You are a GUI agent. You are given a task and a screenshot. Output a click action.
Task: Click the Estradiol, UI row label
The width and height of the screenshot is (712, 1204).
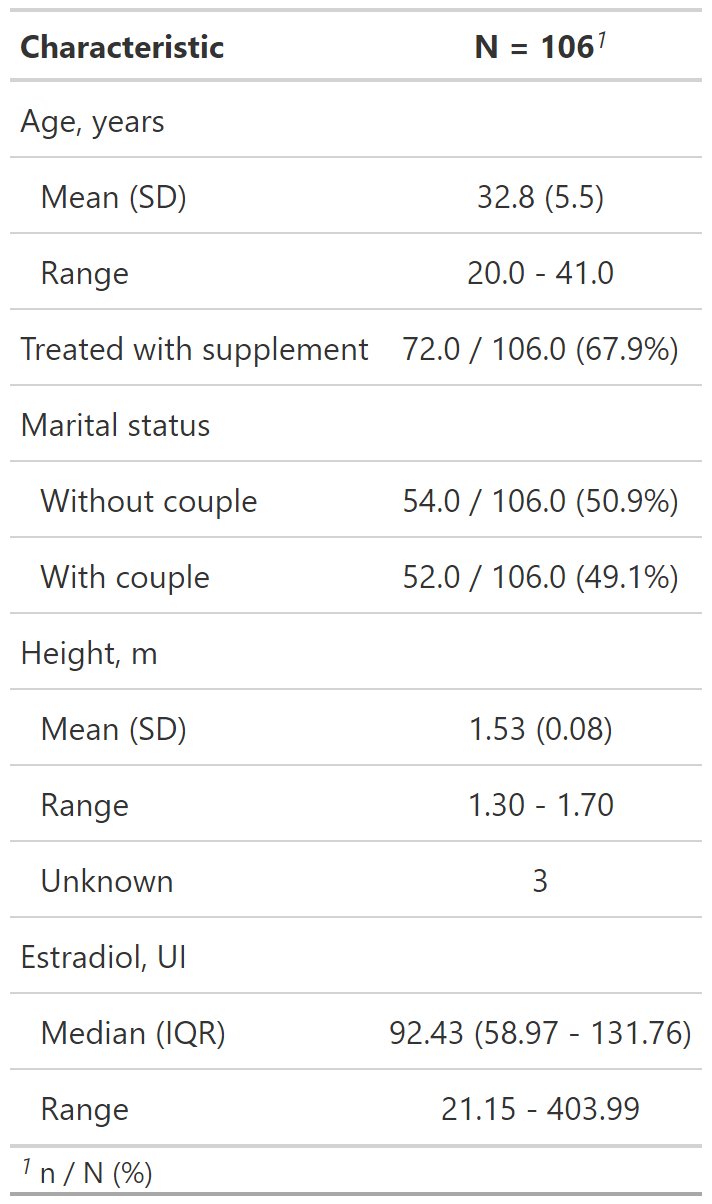pos(104,958)
